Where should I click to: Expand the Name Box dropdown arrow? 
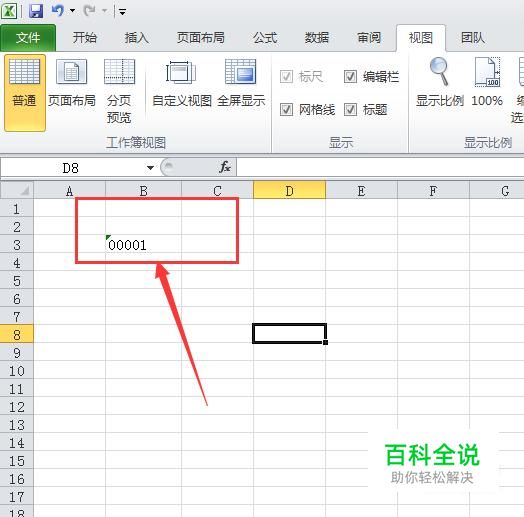(x=150, y=168)
